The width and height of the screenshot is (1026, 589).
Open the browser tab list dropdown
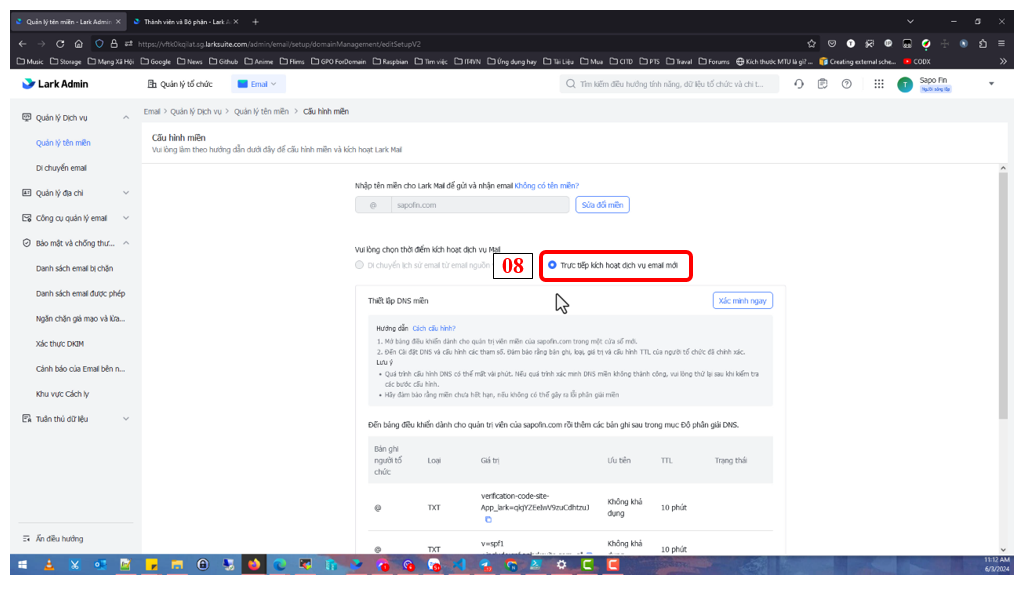910,22
